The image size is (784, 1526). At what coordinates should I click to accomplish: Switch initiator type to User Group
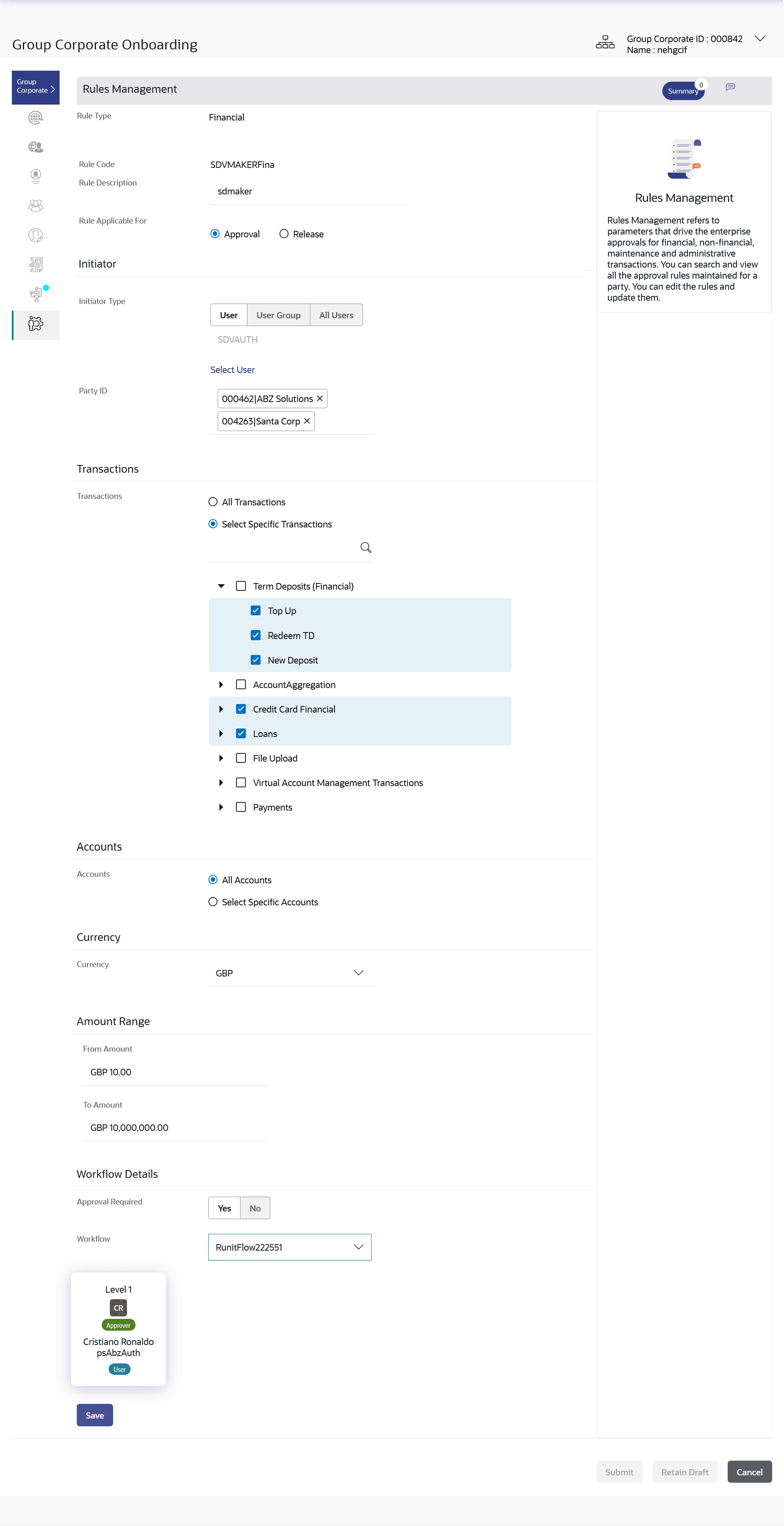coord(278,315)
